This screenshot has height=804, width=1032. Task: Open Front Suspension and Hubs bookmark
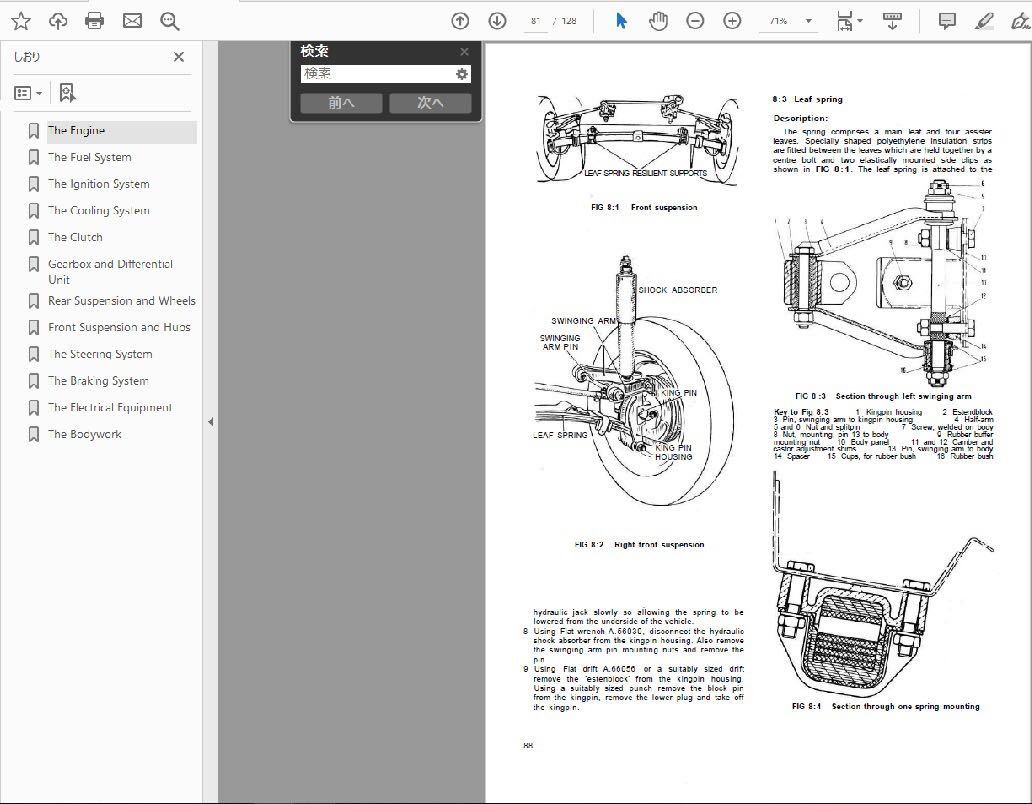click(119, 327)
